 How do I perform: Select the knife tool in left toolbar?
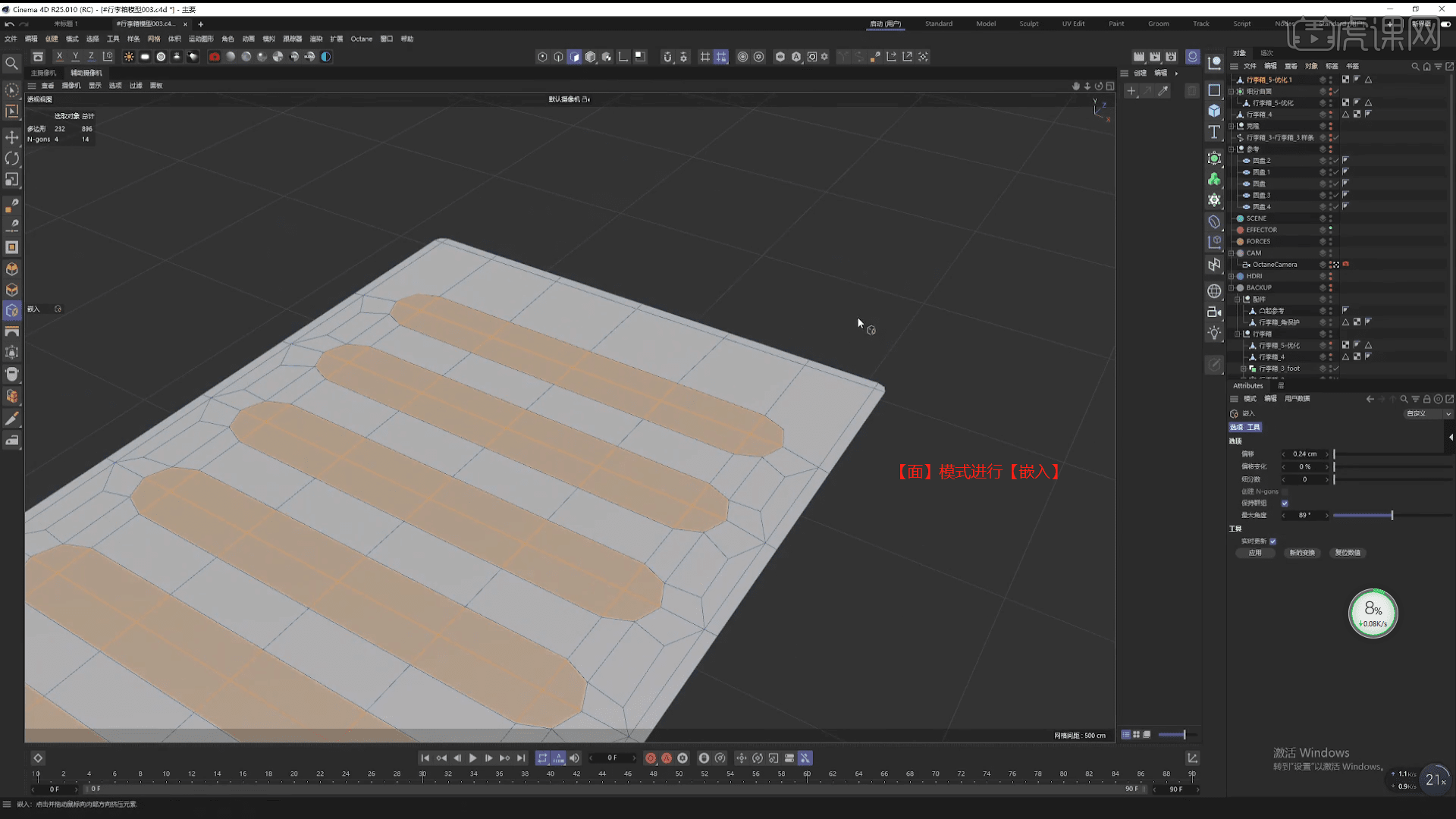tap(11, 419)
